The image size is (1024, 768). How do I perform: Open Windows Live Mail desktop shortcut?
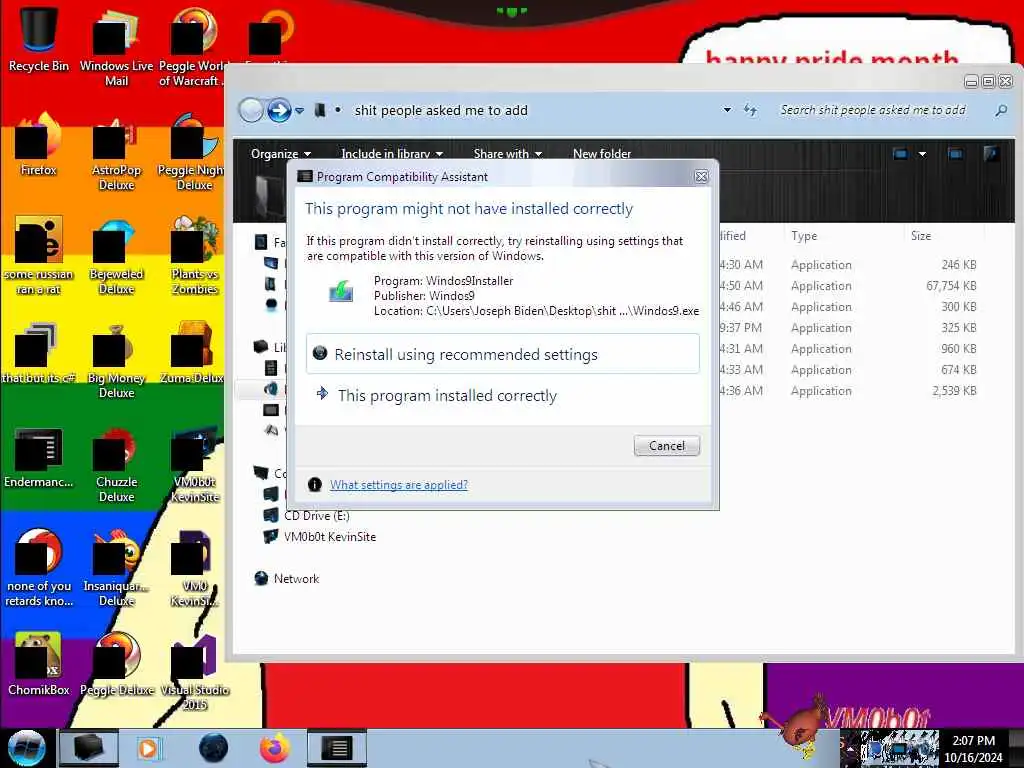pos(116,47)
